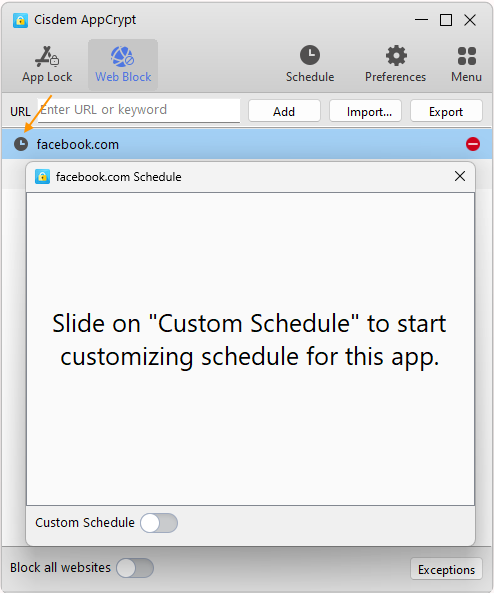Turn on Block all websites
The width and height of the screenshot is (494, 593).
click(135, 568)
